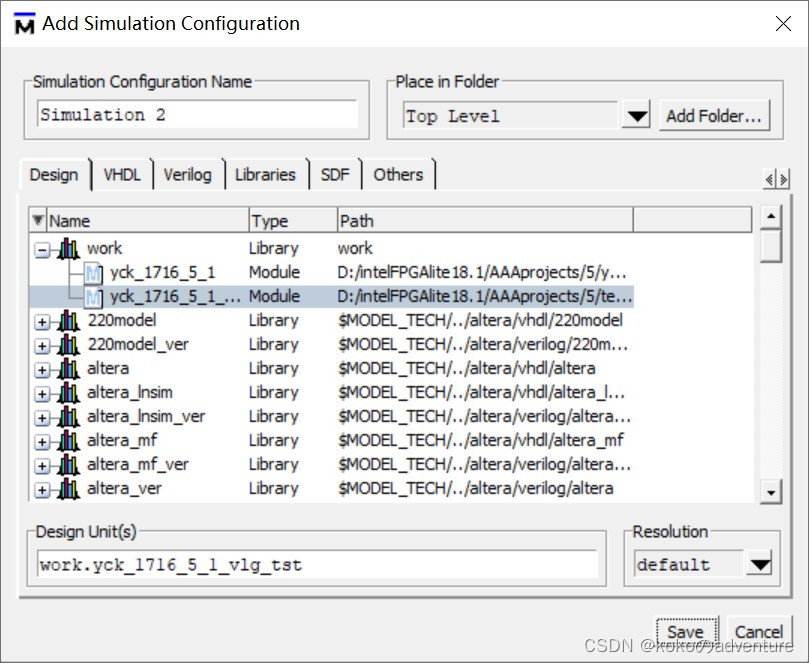Click path $MODEL_TECH/../altera/vhdl/altera_mf

(481, 441)
